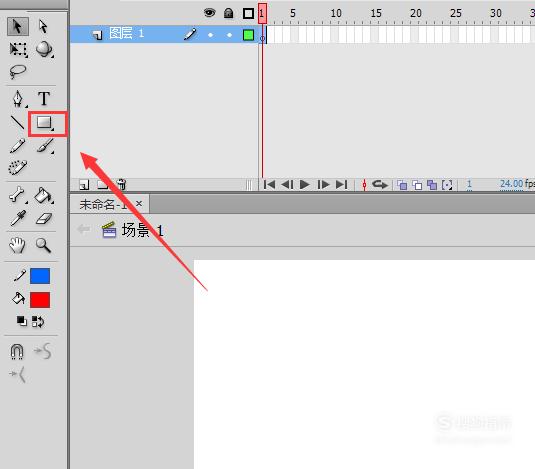Select the Line tool

click(x=17, y=122)
